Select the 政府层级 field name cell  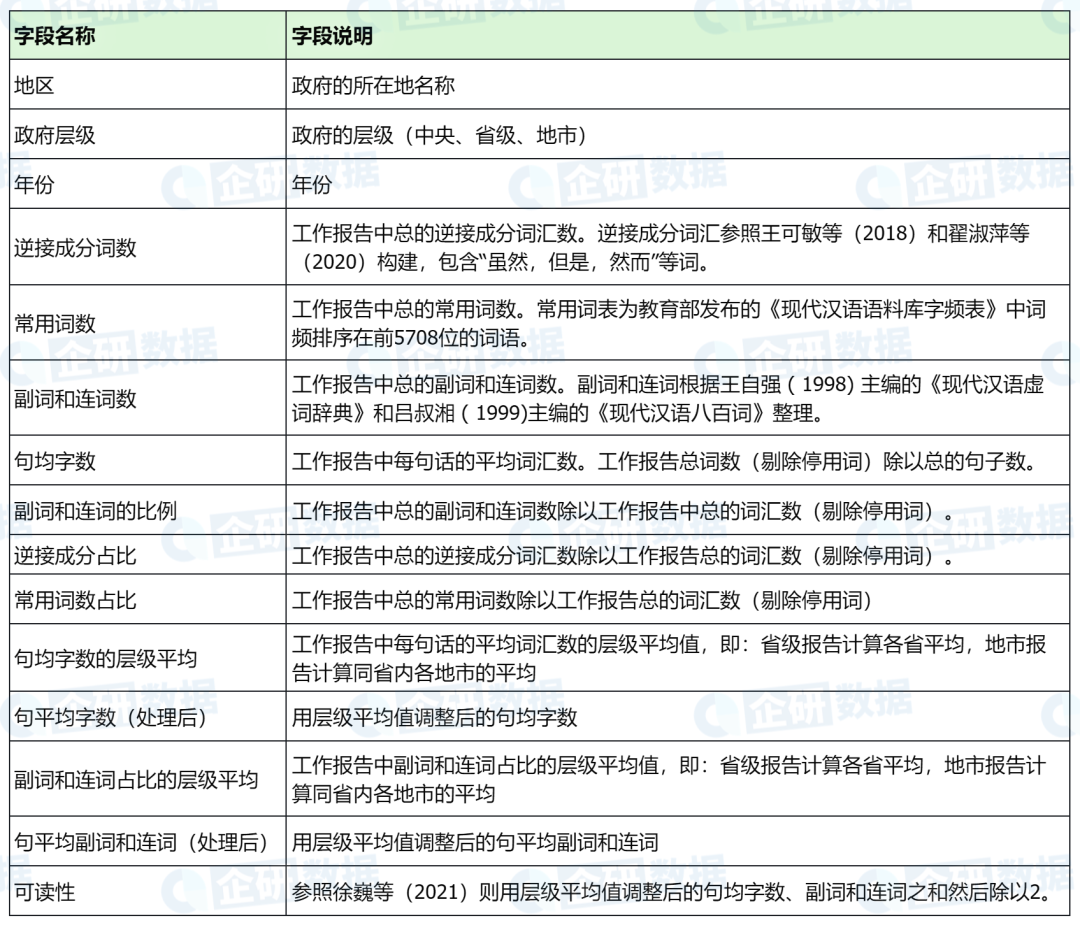[148, 134]
